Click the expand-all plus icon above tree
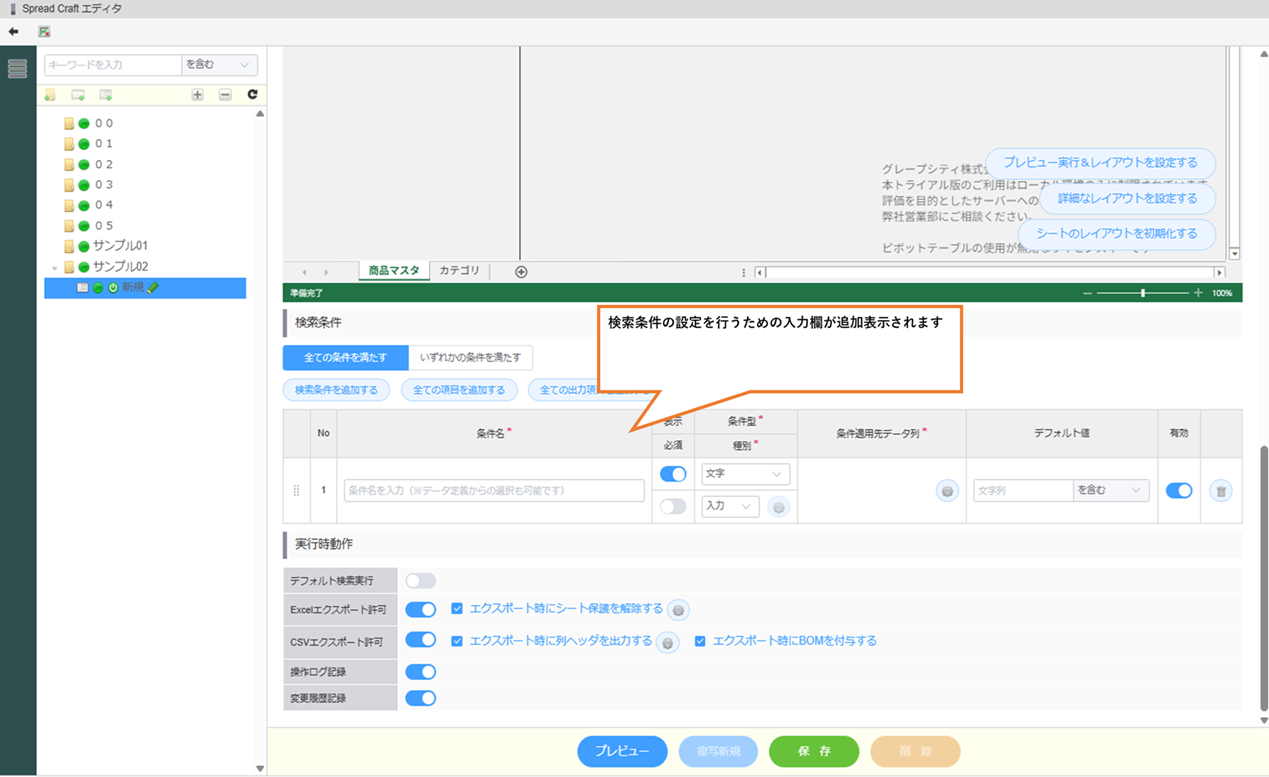Viewport: 1269px width, 777px height. pyautogui.click(x=197, y=95)
